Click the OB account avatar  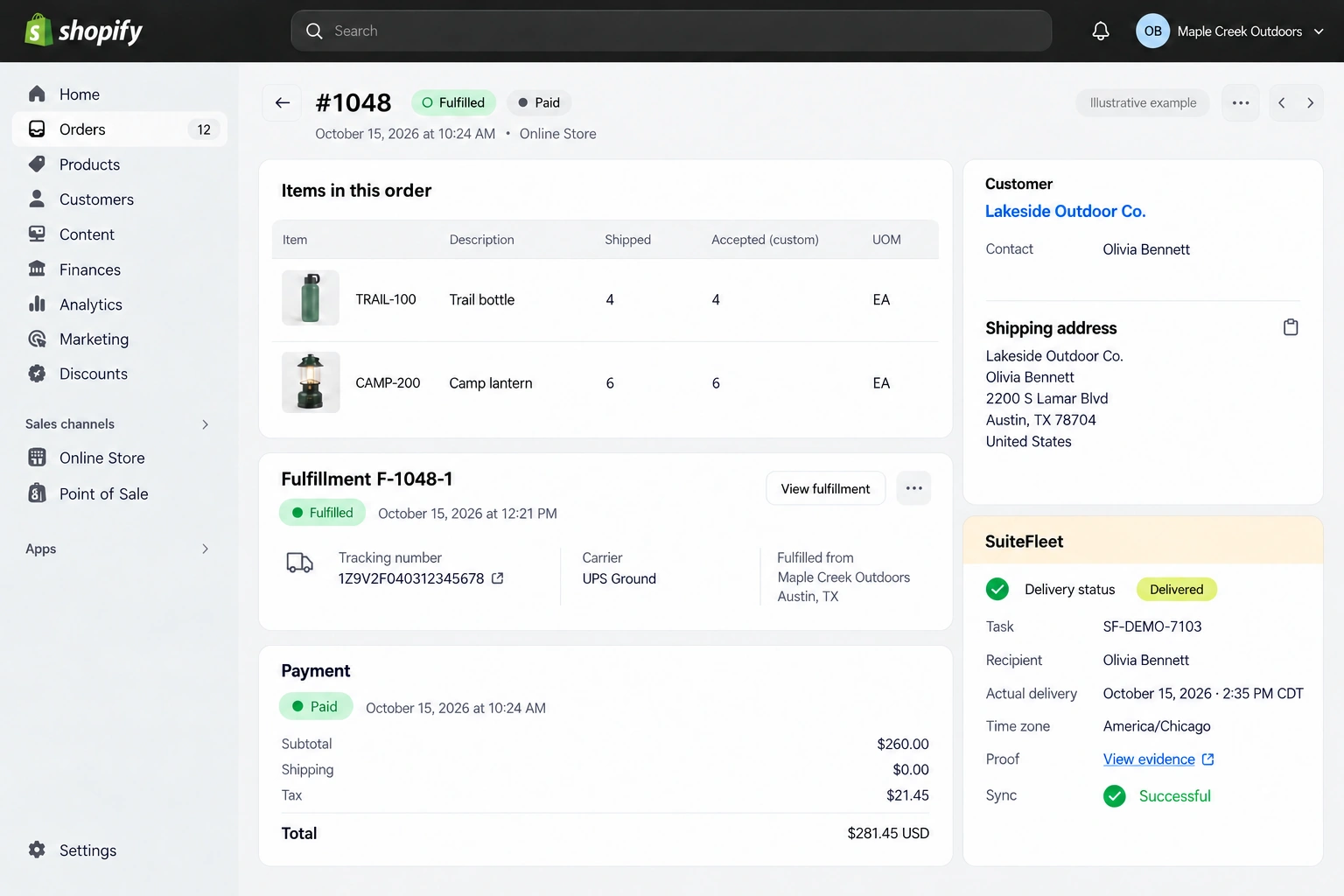1152,31
